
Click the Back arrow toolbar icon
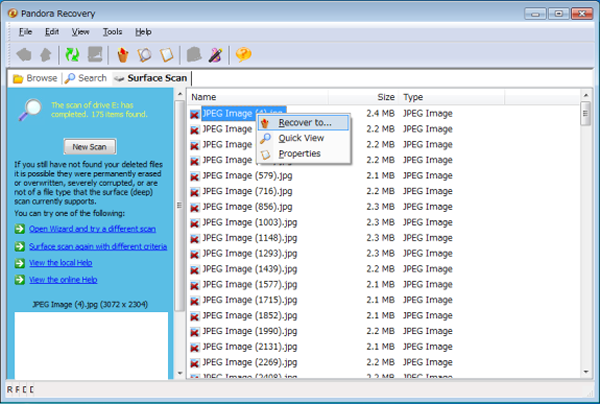click(24, 55)
